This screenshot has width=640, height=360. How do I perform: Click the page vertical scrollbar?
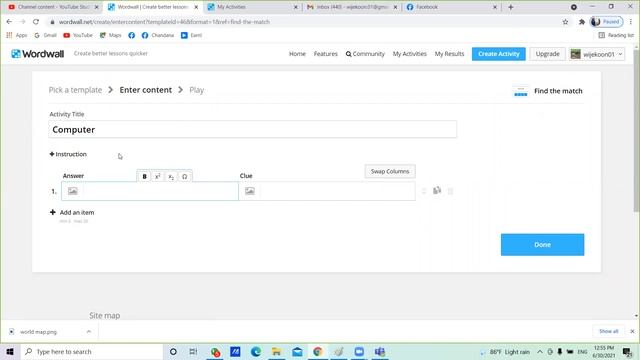pos(636,131)
